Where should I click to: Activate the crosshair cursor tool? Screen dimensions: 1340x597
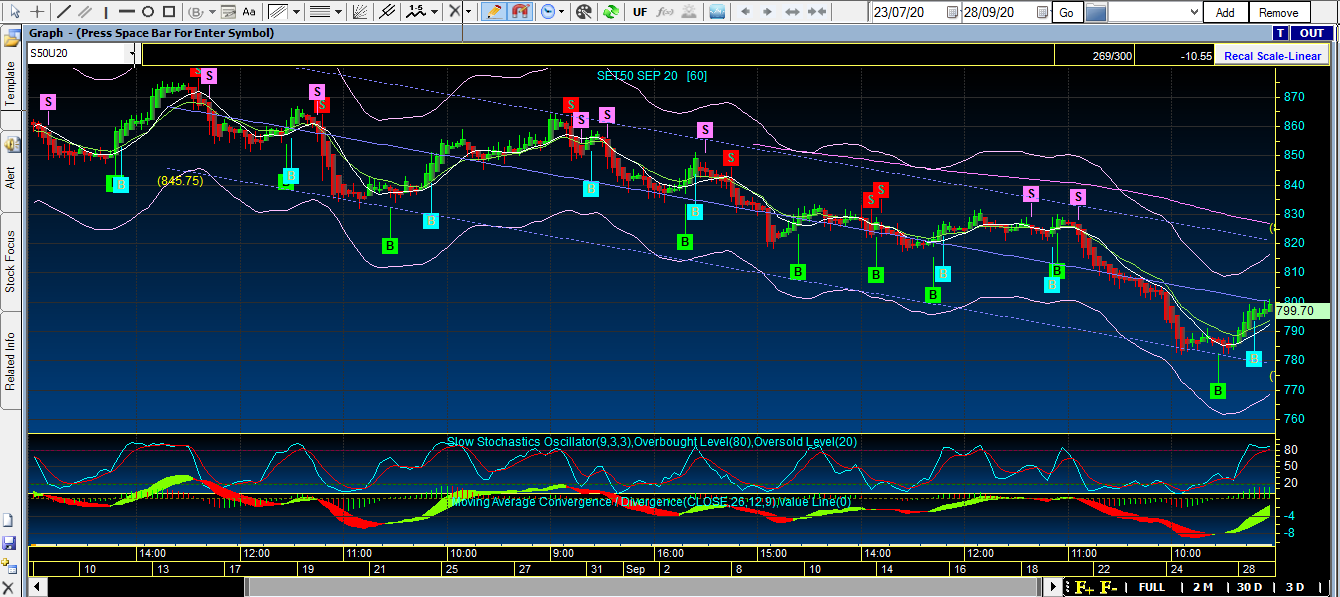(x=37, y=12)
